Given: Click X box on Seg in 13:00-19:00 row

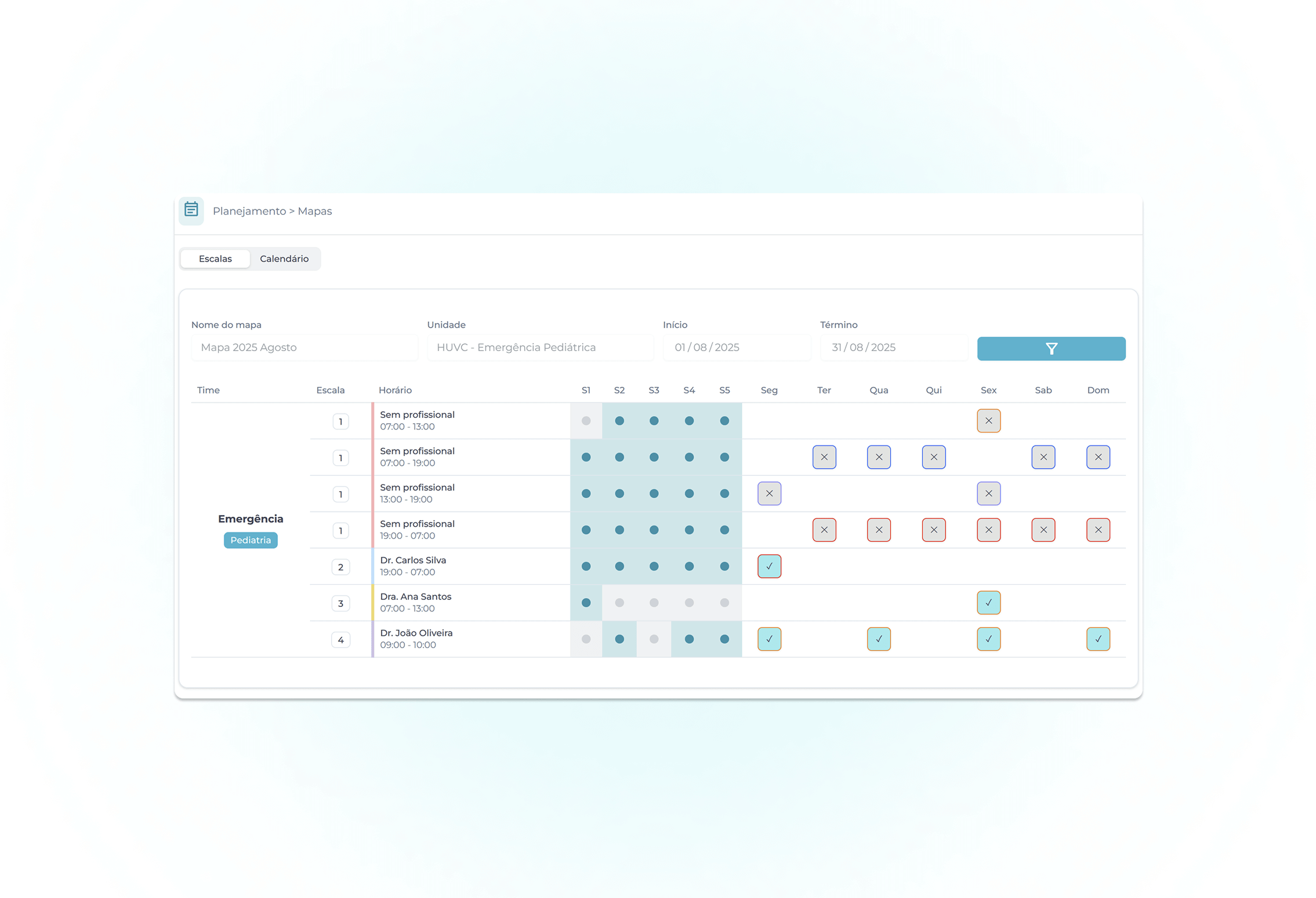Looking at the screenshot, I should point(768,493).
